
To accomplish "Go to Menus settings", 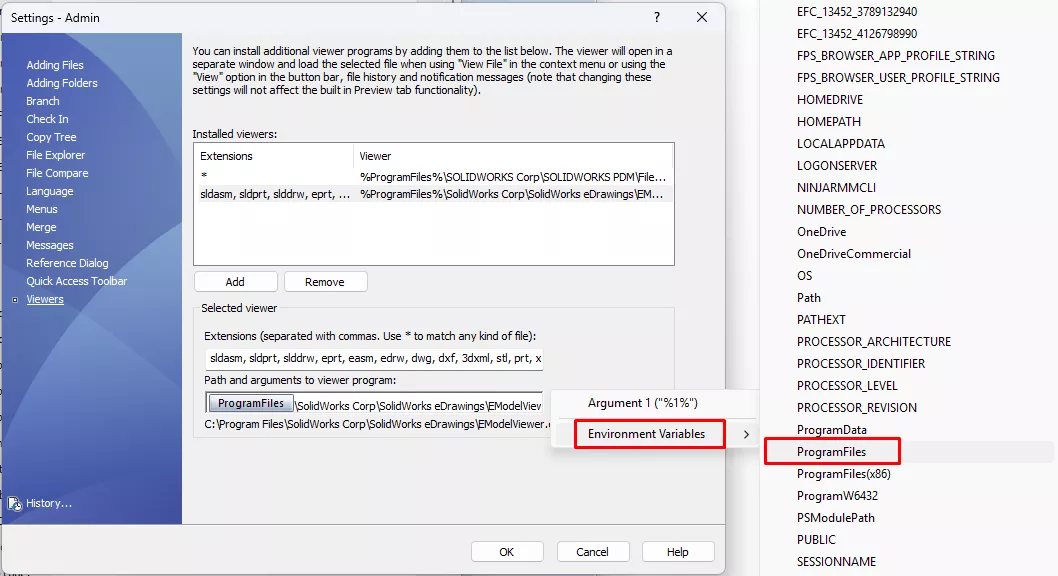I will pos(42,209).
